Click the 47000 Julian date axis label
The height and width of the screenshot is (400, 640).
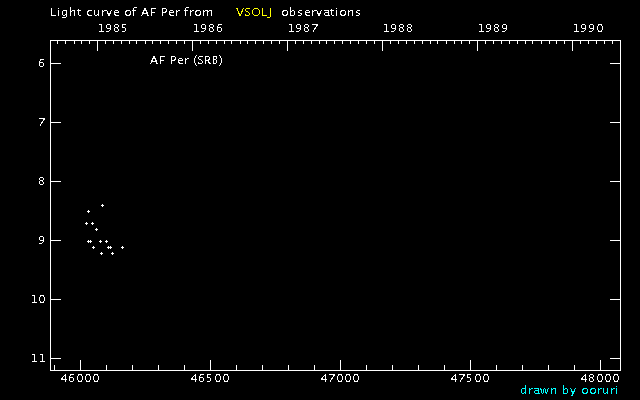tap(340, 378)
